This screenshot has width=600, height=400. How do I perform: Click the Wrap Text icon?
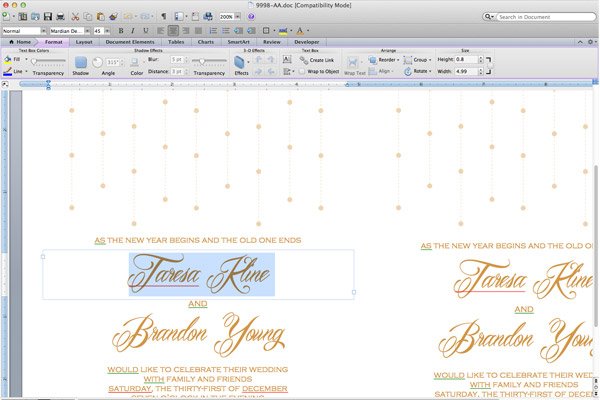[356, 65]
